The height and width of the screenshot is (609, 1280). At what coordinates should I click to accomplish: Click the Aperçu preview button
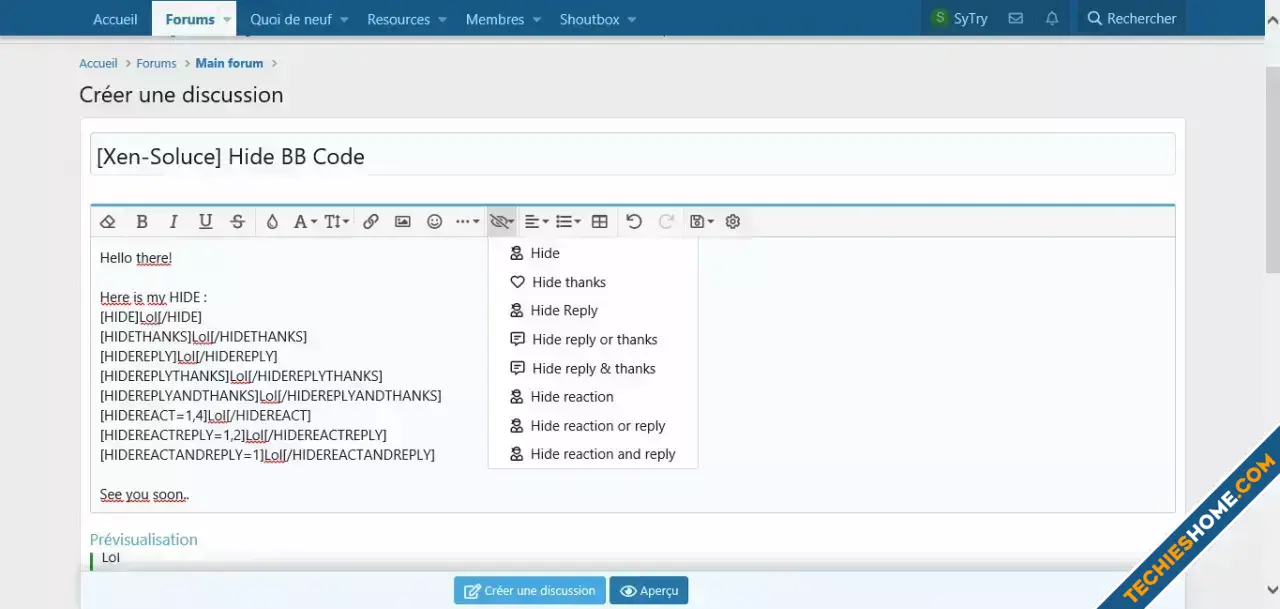(x=649, y=590)
